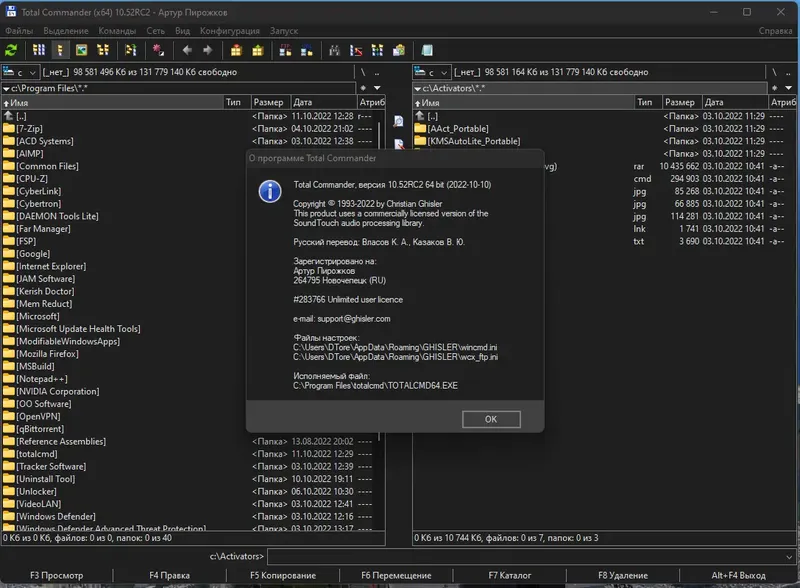Viewport: 800px width, 588px height.
Task: Switch to thumbnail view mode icon
Action: (81, 50)
